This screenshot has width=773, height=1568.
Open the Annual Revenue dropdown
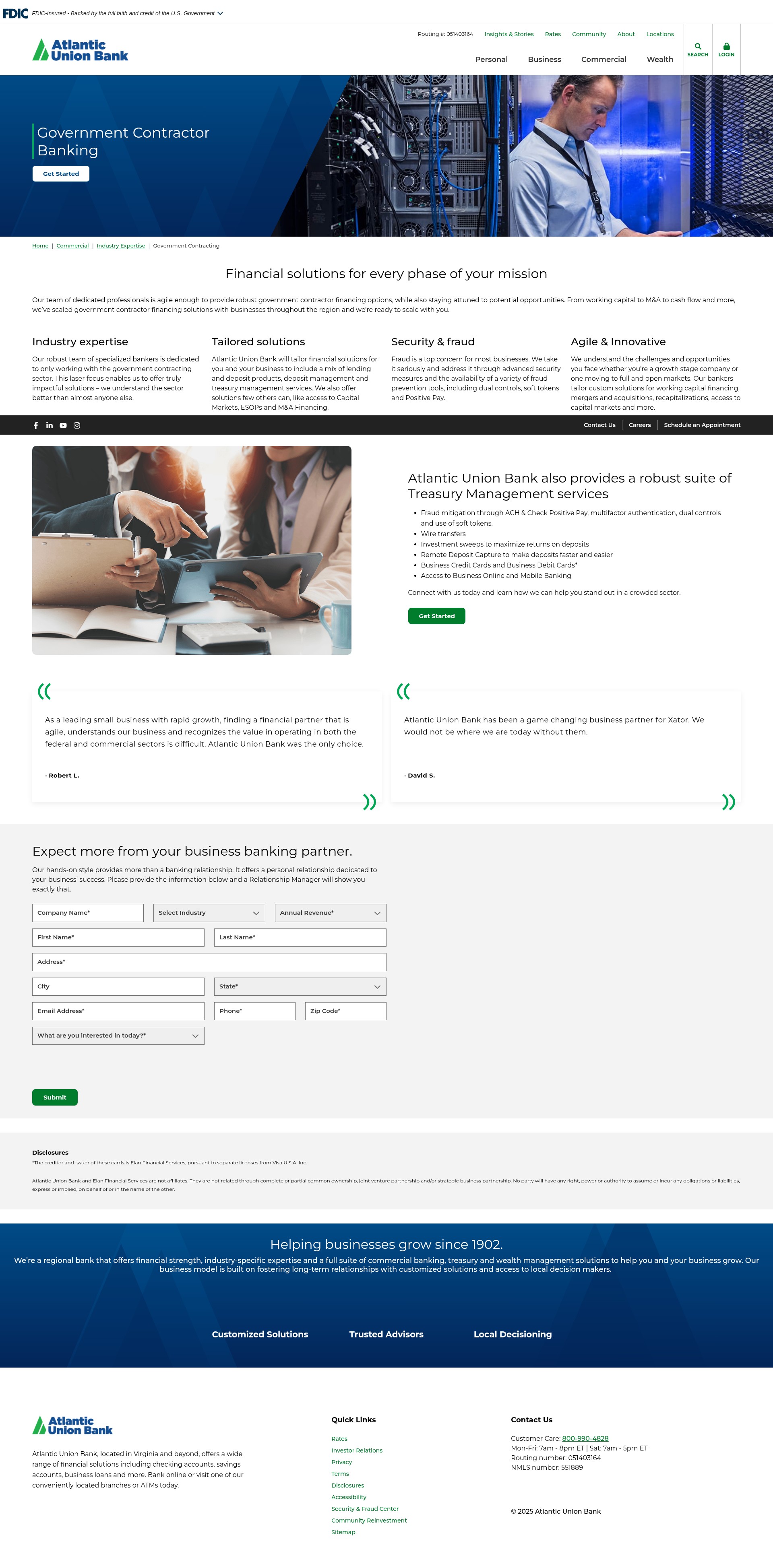[330, 913]
